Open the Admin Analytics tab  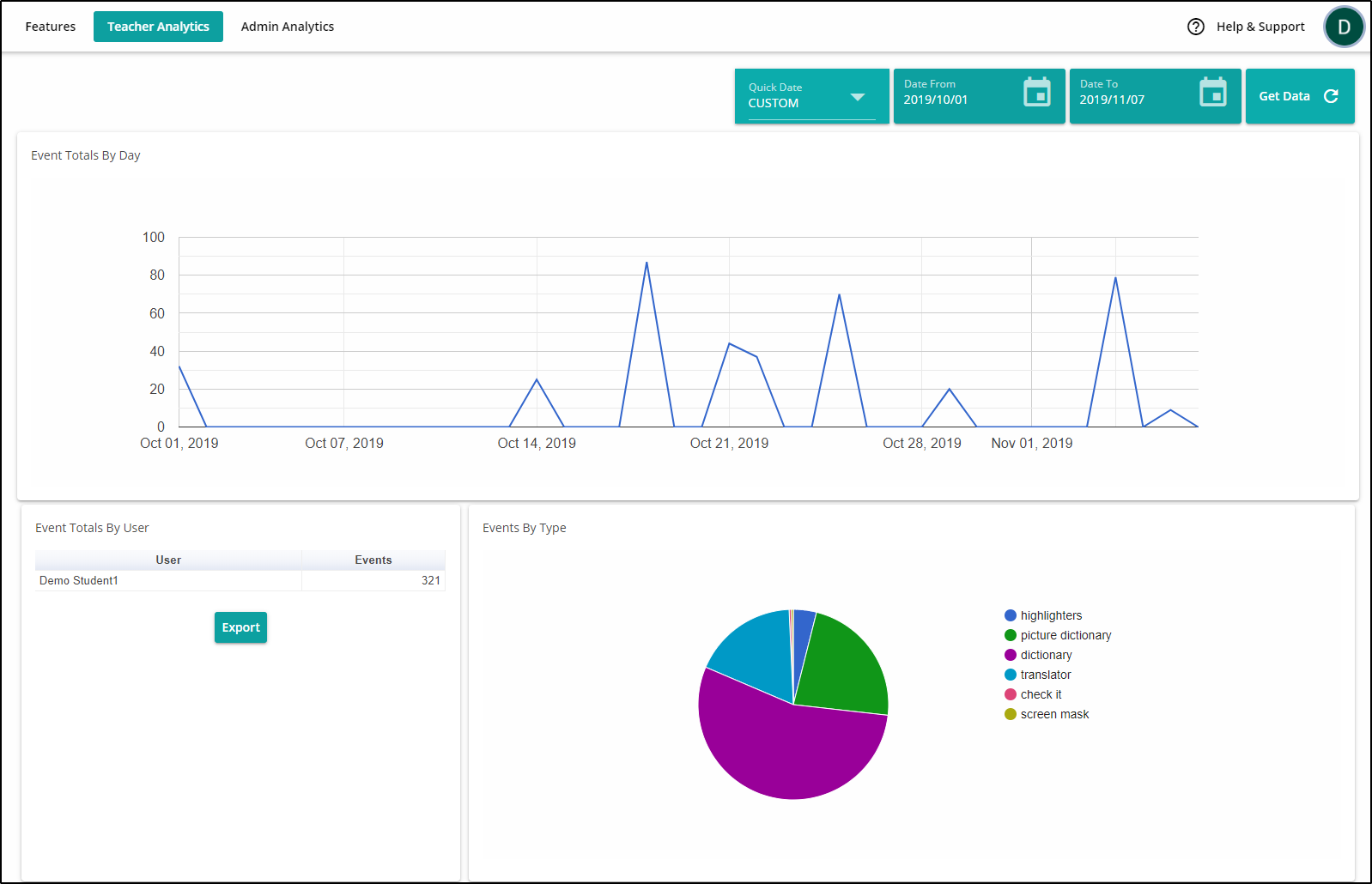tap(288, 27)
